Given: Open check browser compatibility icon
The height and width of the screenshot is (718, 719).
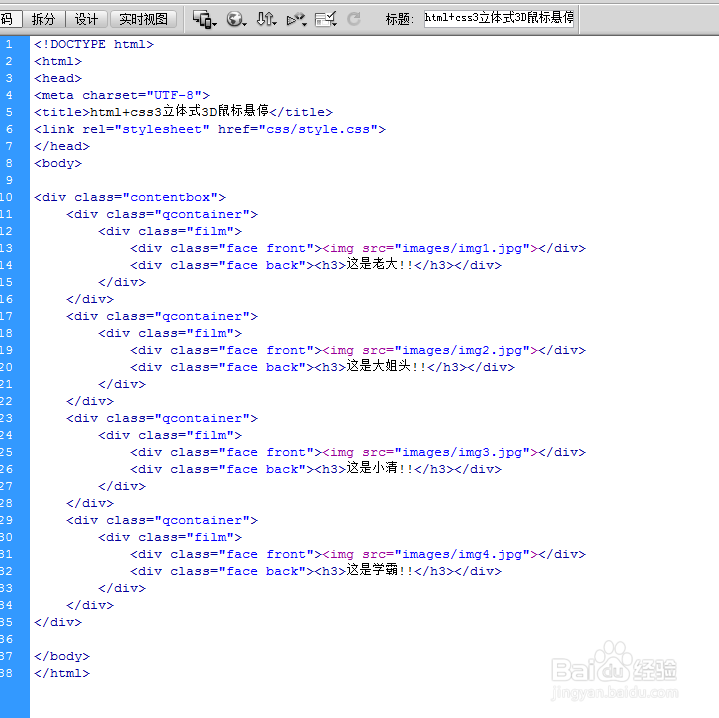Looking at the screenshot, I should 326,19.
